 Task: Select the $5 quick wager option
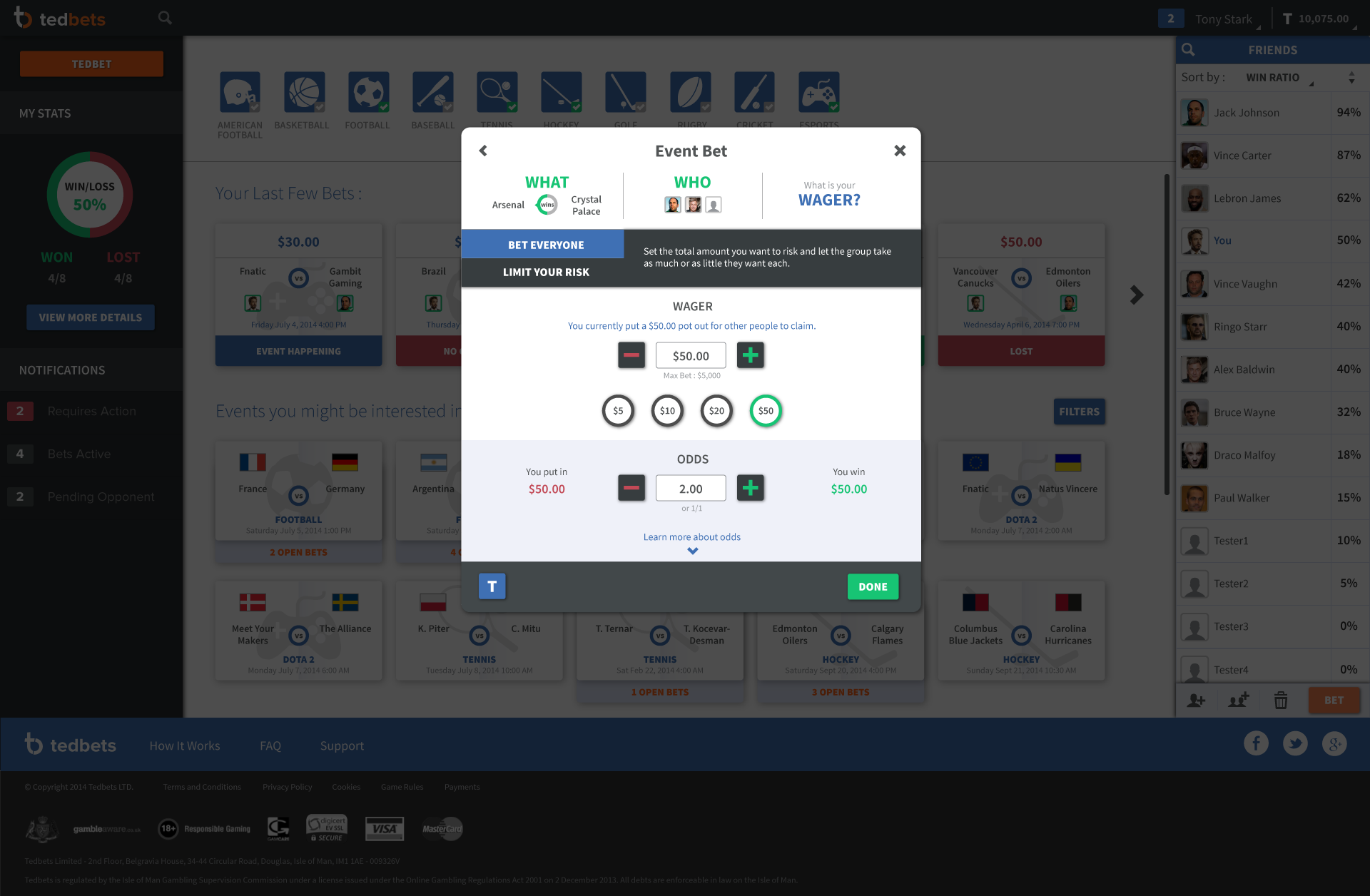tap(618, 411)
